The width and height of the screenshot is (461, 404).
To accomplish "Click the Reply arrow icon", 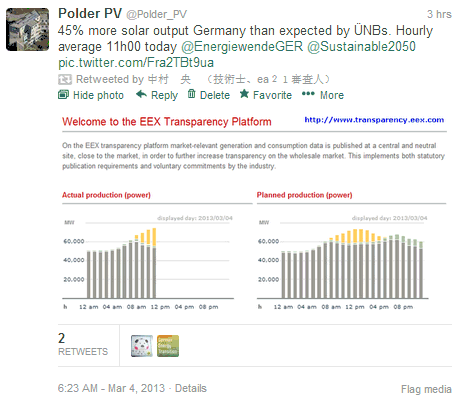I will click(141, 94).
